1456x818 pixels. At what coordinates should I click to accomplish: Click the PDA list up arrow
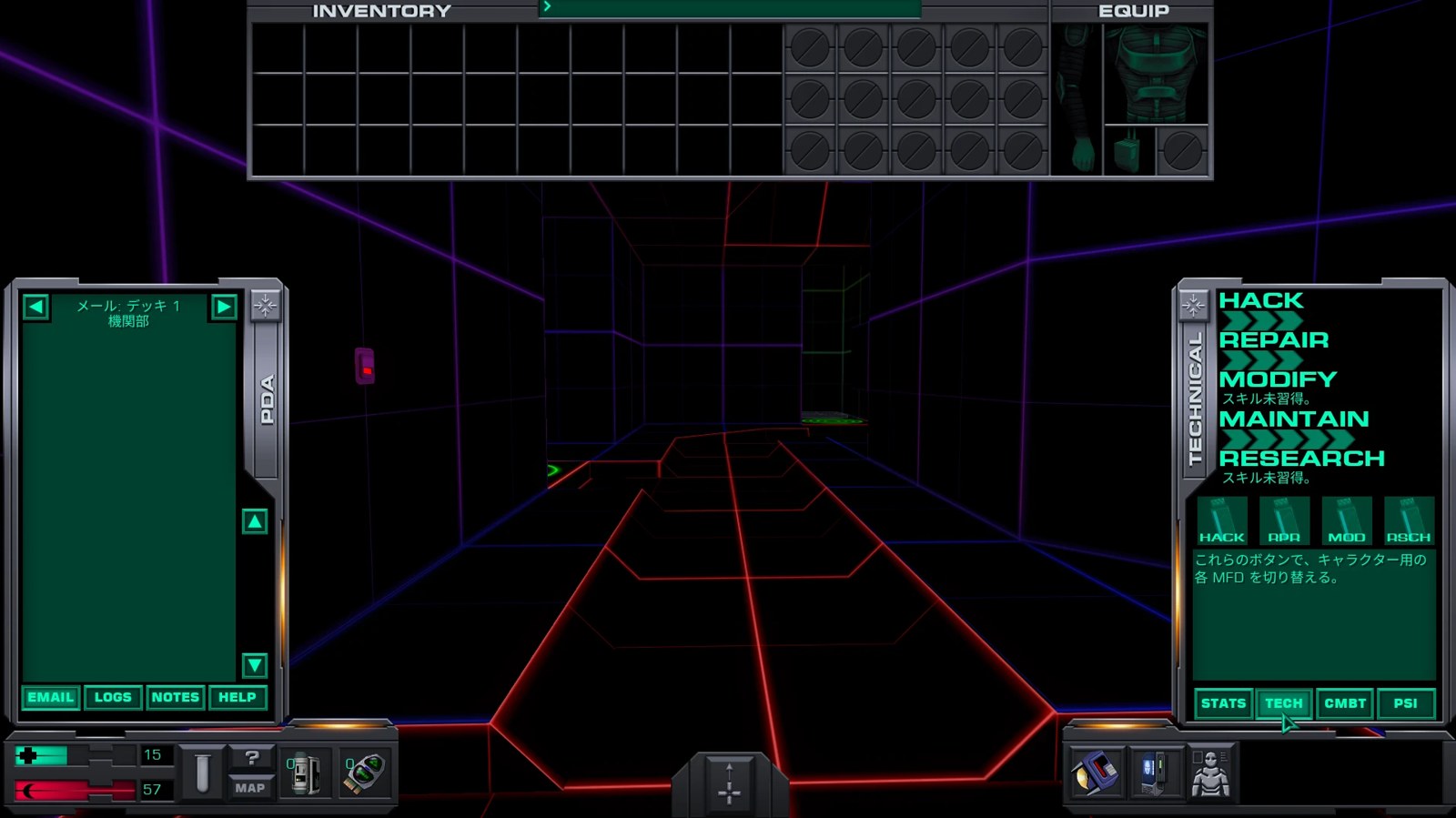click(255, 521)
